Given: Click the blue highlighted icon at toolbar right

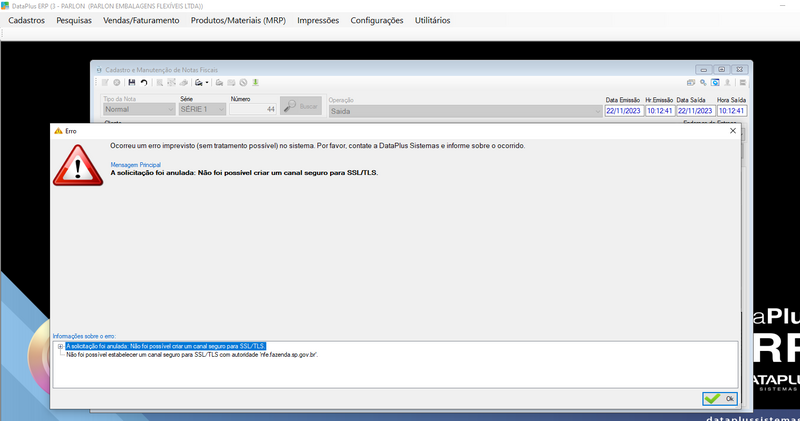Looking at the screenshot, I should tap(715, 83).
